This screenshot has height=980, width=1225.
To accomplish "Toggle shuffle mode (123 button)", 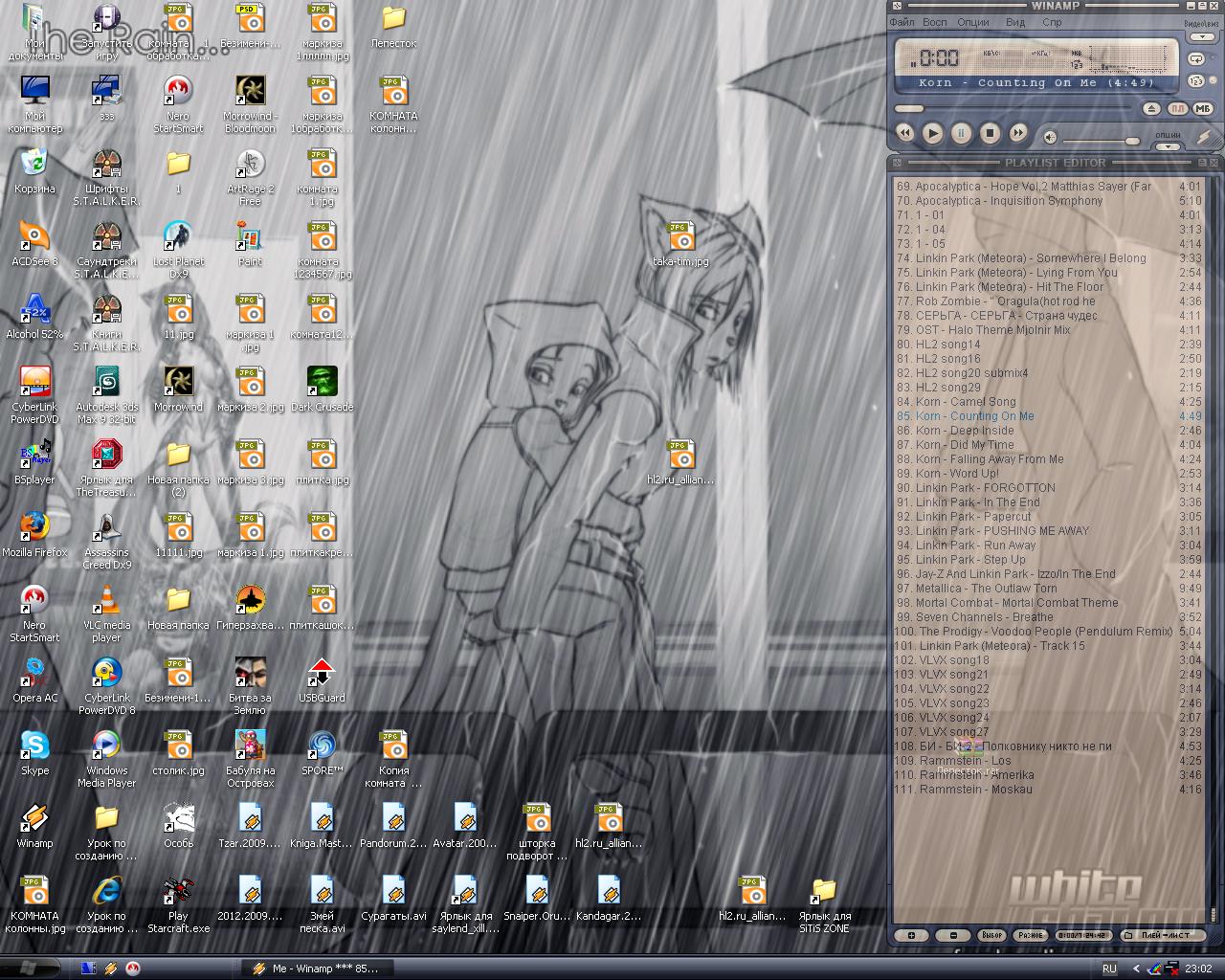I will [1196, 79].
